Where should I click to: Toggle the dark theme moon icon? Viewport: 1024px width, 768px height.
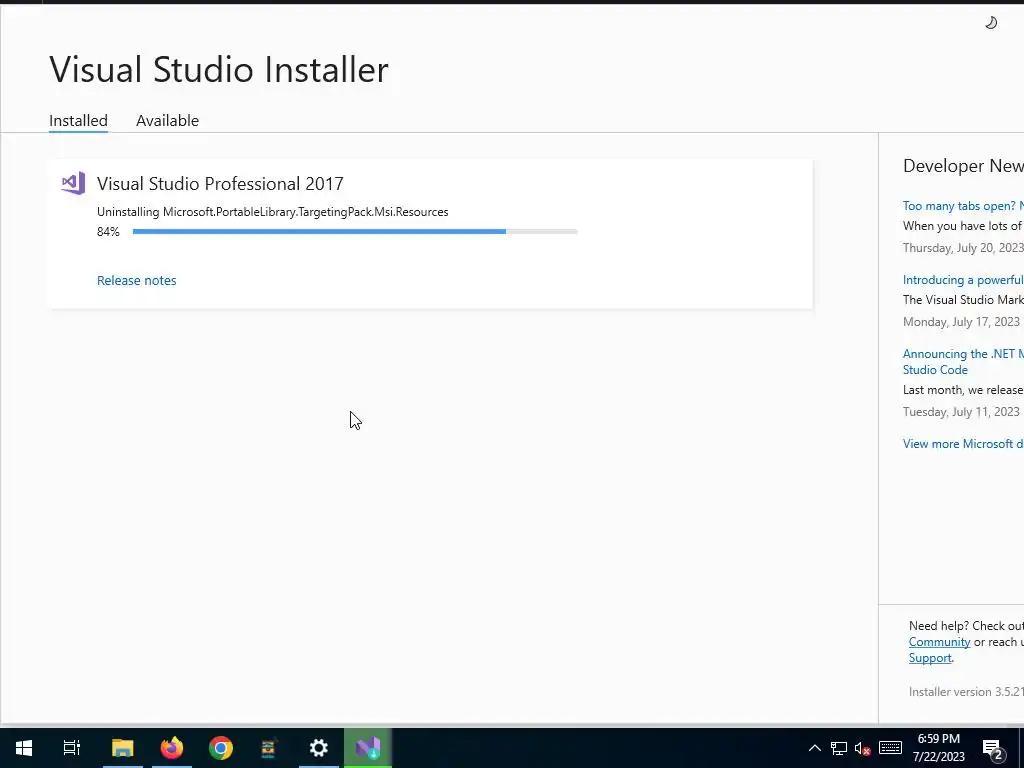tap(991, 23)
